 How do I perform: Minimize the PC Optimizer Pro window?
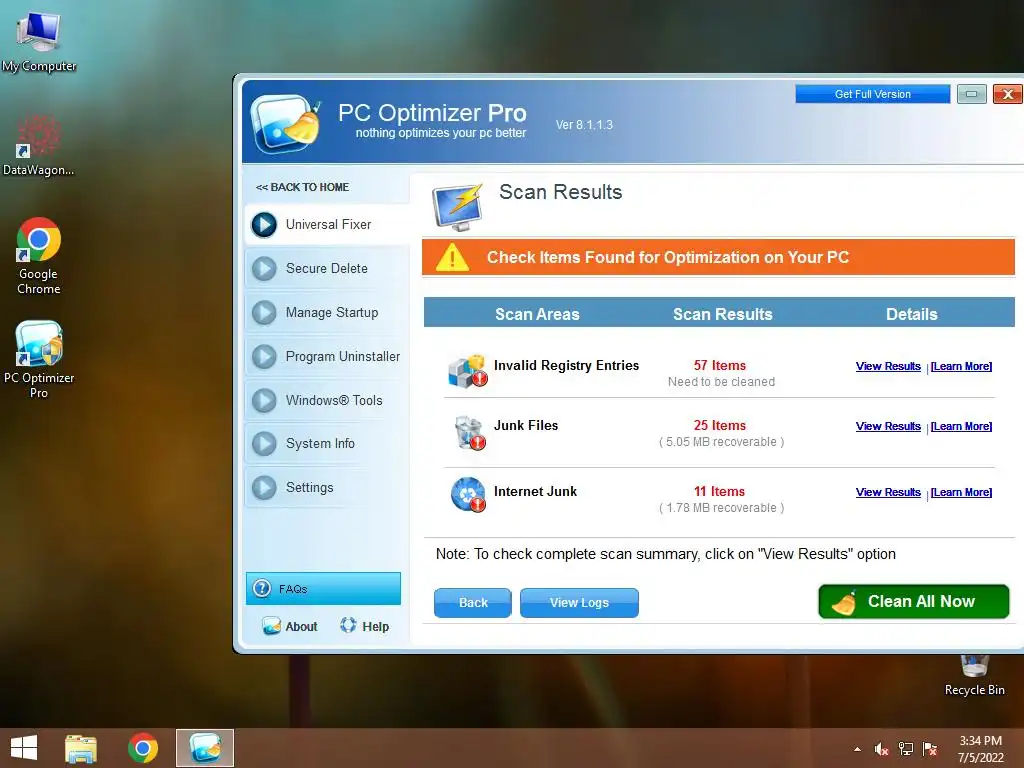click(x=972, y=94)
